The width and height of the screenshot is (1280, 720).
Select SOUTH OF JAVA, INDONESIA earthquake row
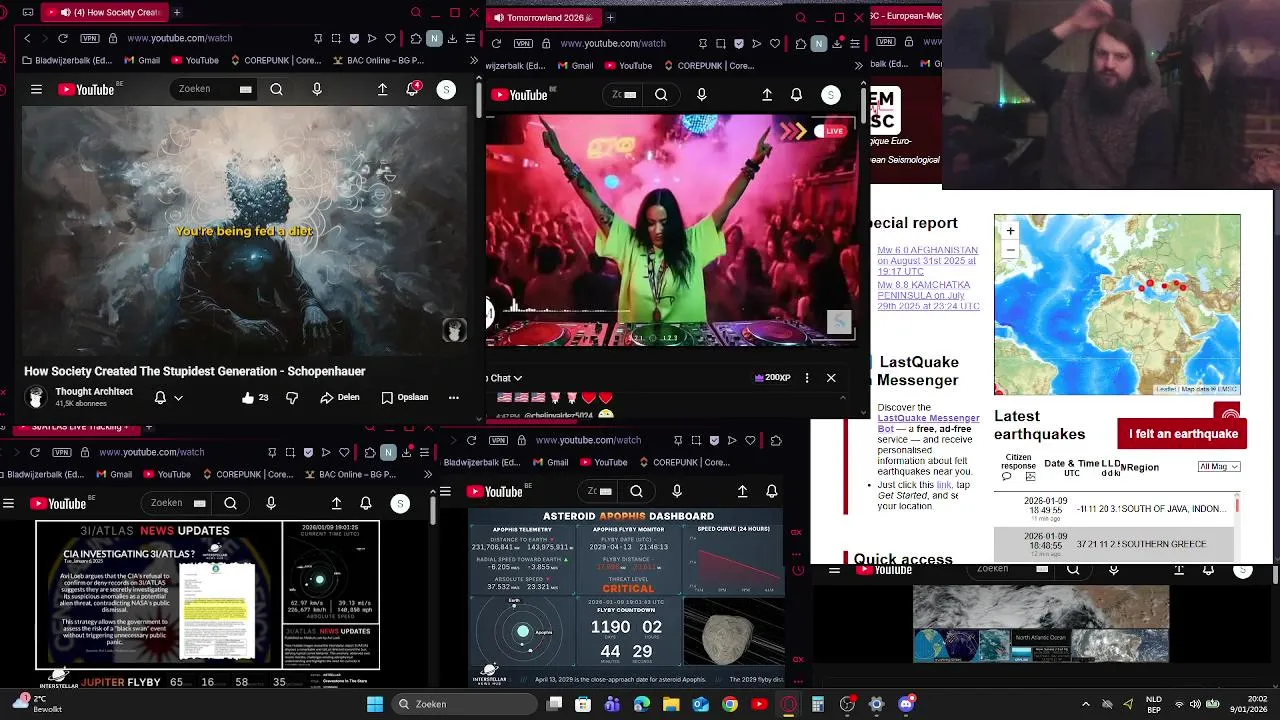(1115, 509)
